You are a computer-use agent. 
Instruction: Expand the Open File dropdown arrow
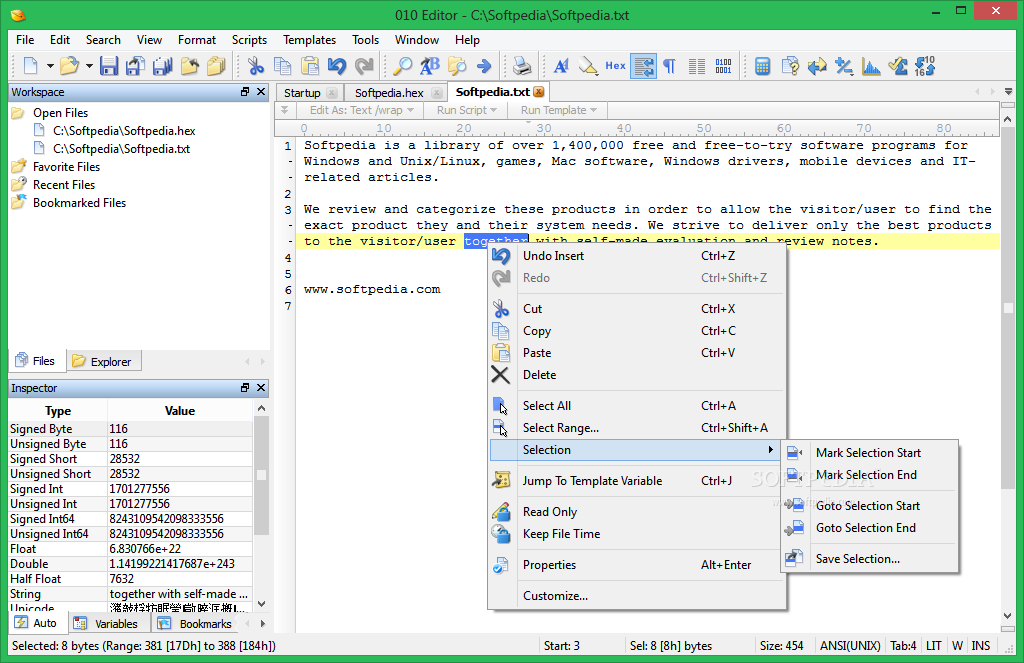coord(89,66)
